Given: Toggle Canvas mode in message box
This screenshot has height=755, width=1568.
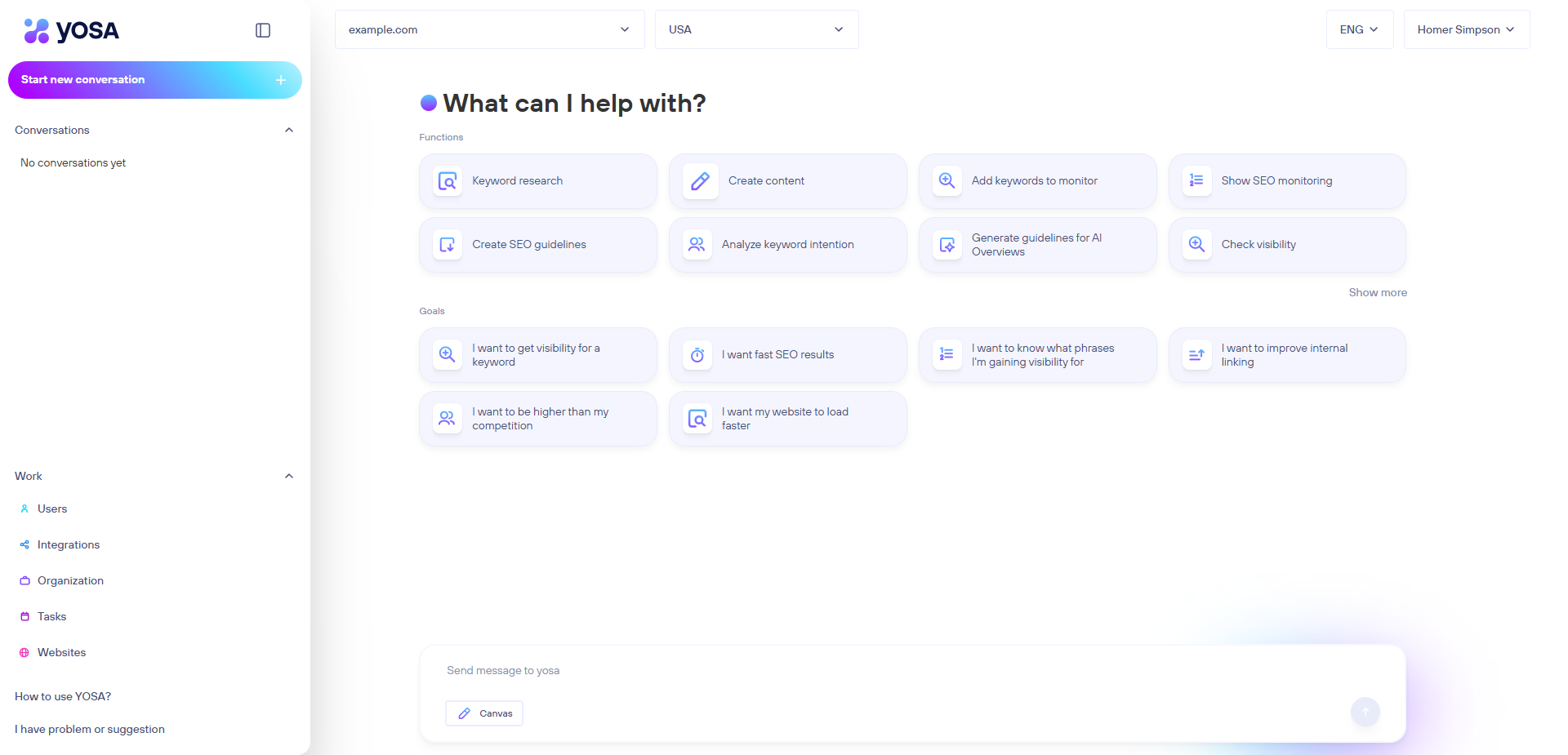Looking at the screenshot, I should [484, 713].
